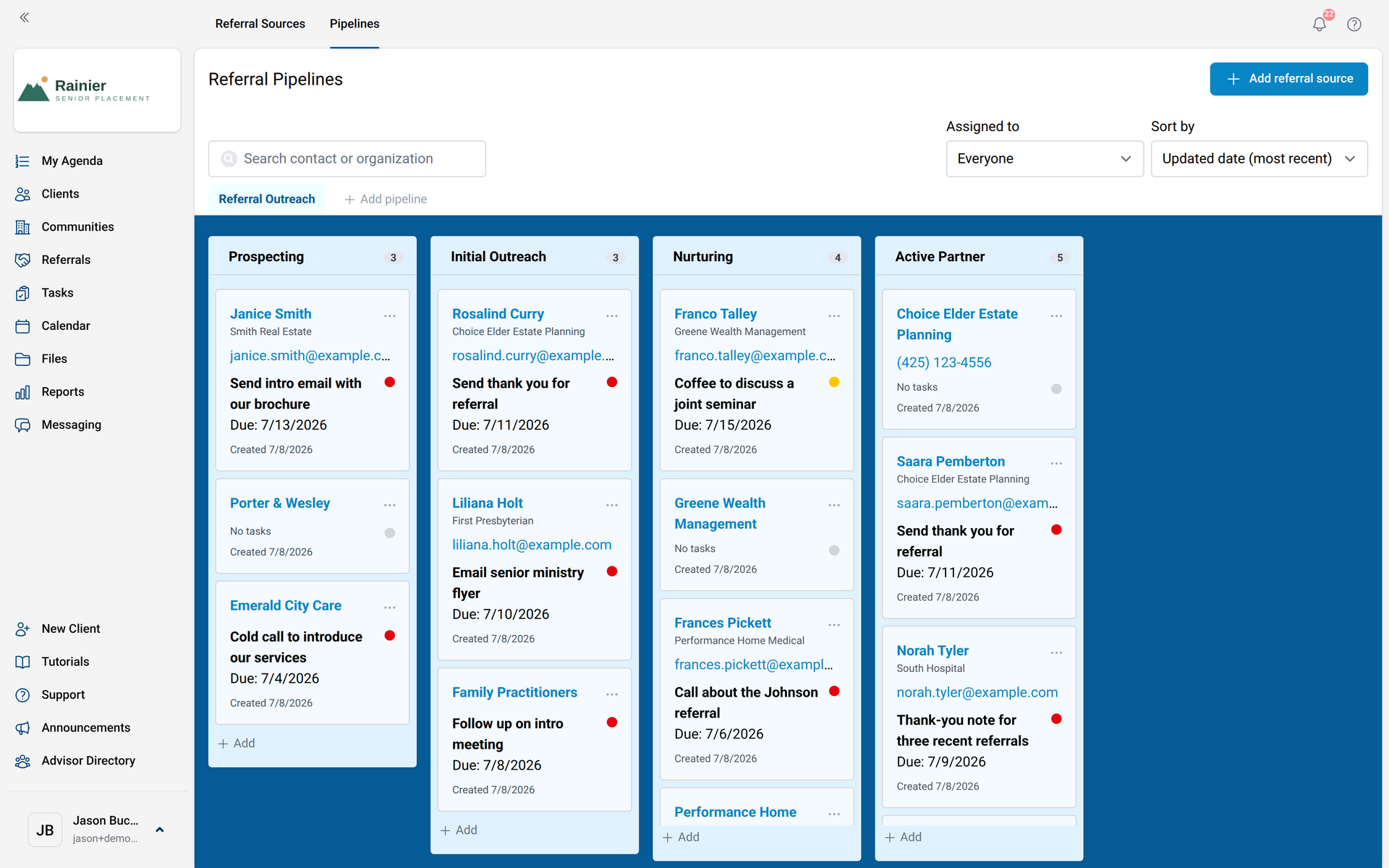Viewport: 1389px width, 868px height.
Task: Click the Calendar icon in sidebar
Action: click(x=22, y=326)
